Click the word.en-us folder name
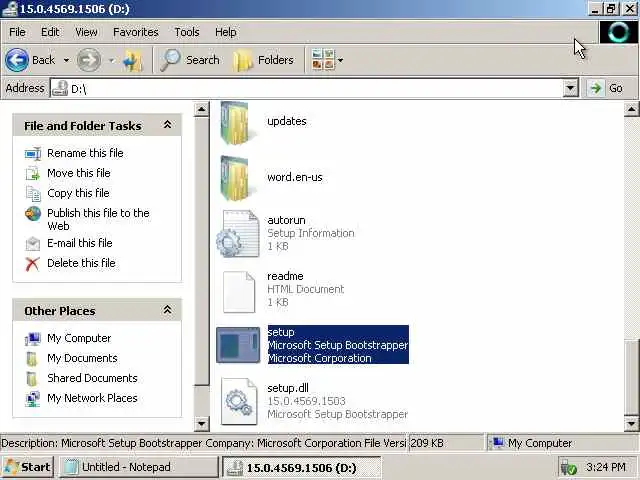Image resolution: width=640 pixels, height=480 pixels. click(x=295, y=177)
